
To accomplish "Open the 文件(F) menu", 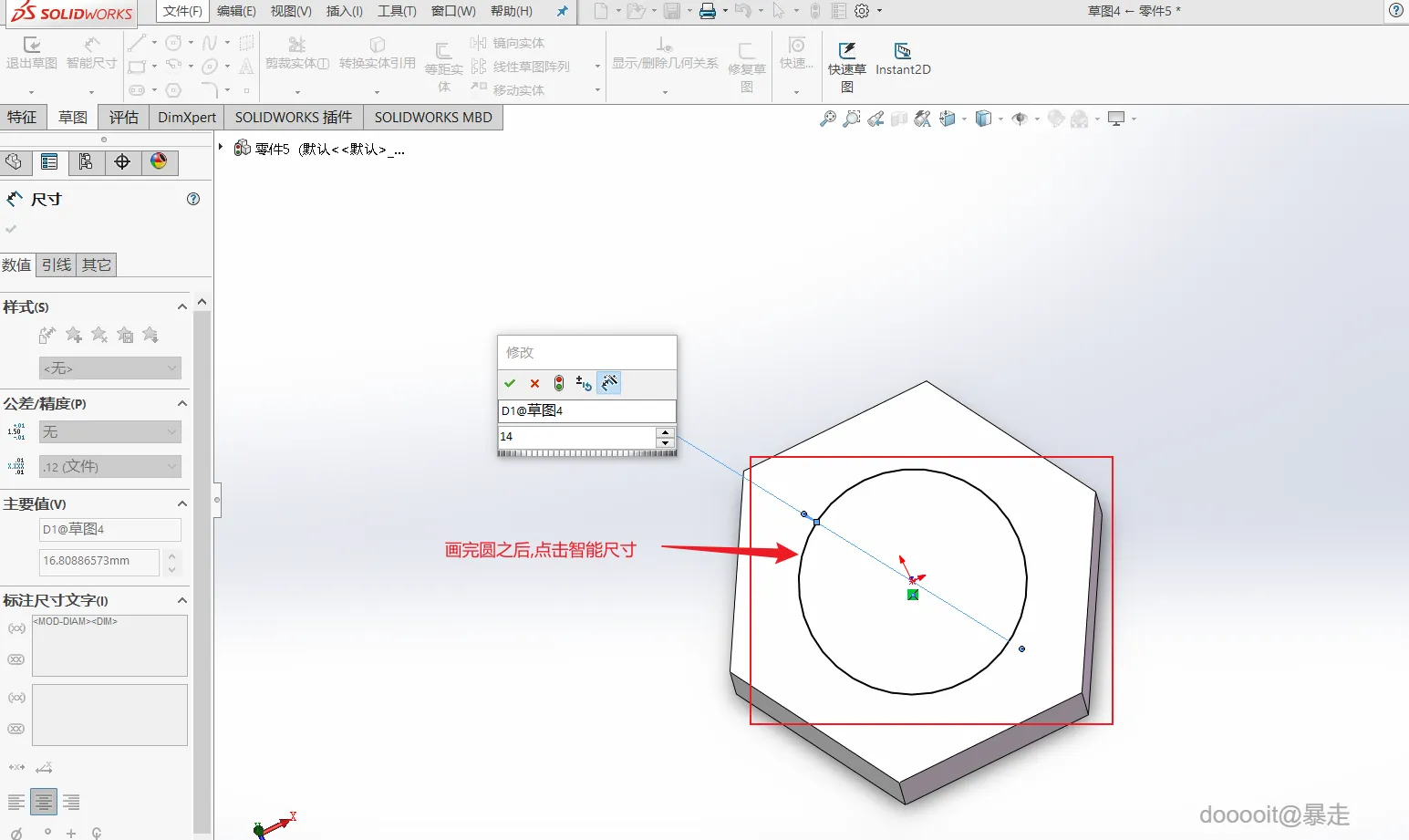I will [183, 11].
